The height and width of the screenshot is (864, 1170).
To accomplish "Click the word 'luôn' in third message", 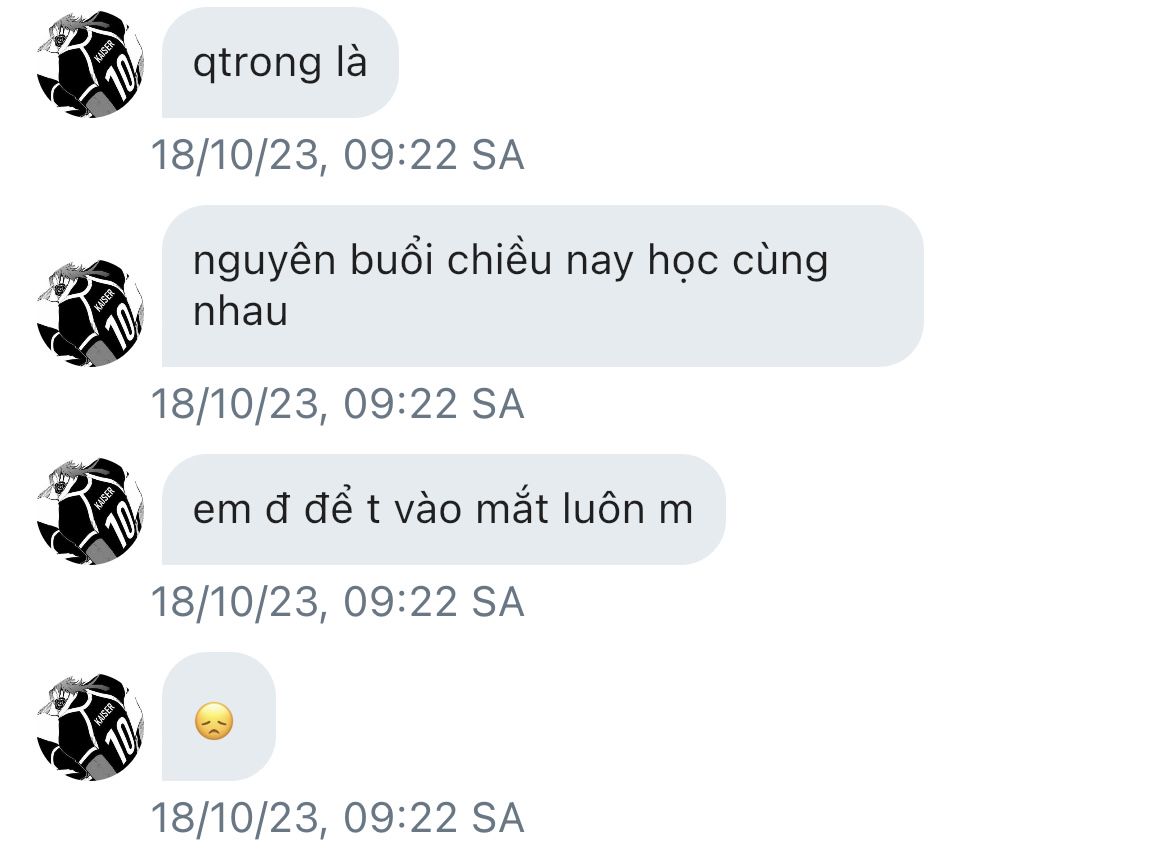I will [603, 509].
